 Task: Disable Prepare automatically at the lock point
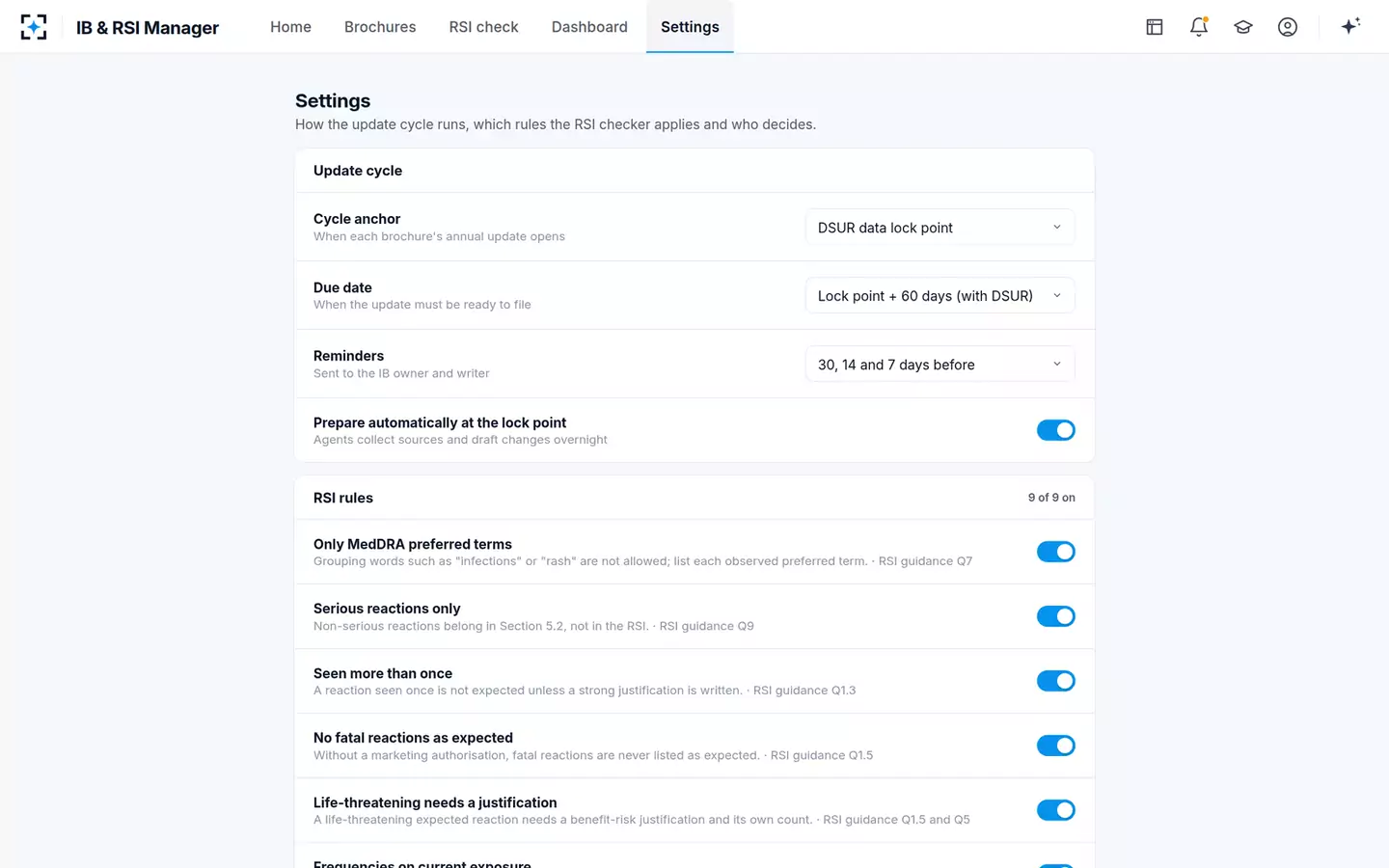click(1056, 430)
